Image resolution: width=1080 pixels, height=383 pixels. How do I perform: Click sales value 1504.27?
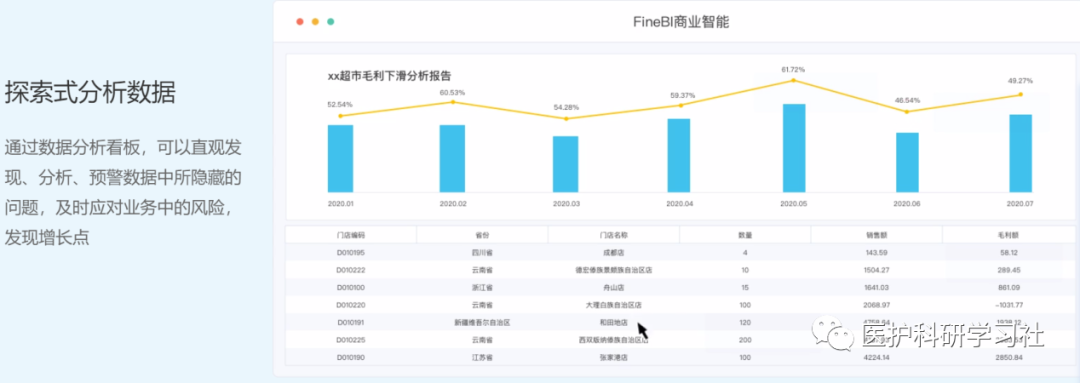(876, 270)
